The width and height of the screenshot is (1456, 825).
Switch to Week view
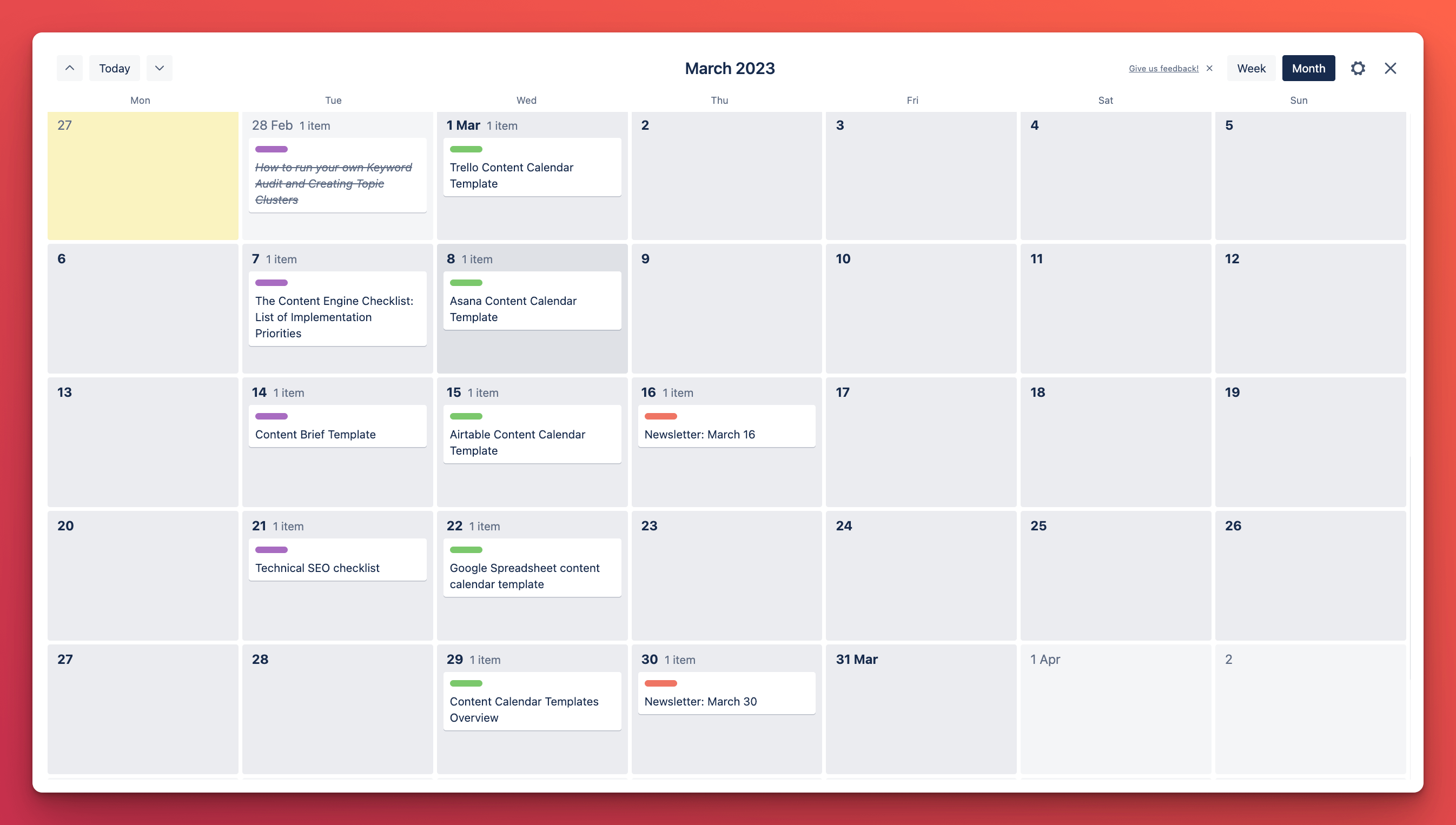tap(1250, 68)
